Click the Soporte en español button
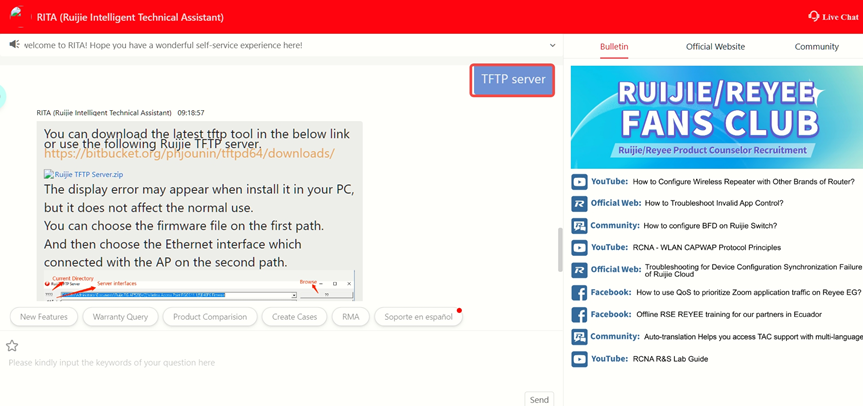 point(418,317)
